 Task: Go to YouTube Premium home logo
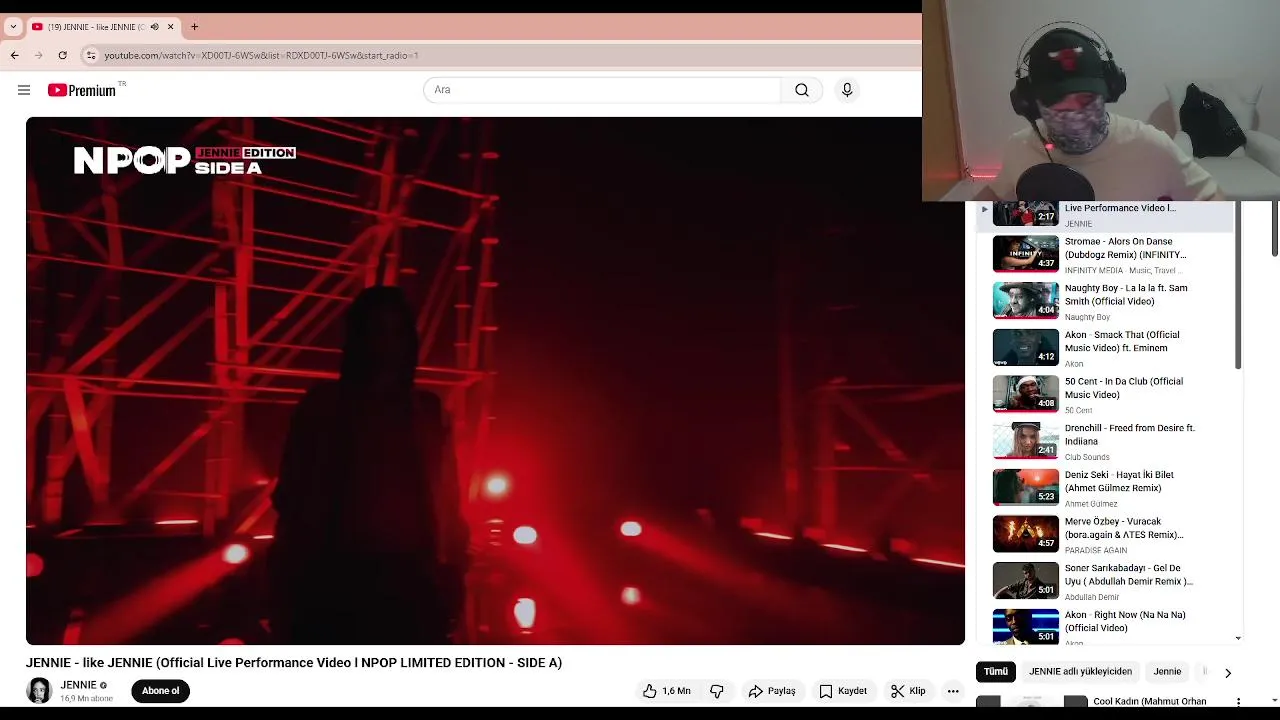point(82,90)
